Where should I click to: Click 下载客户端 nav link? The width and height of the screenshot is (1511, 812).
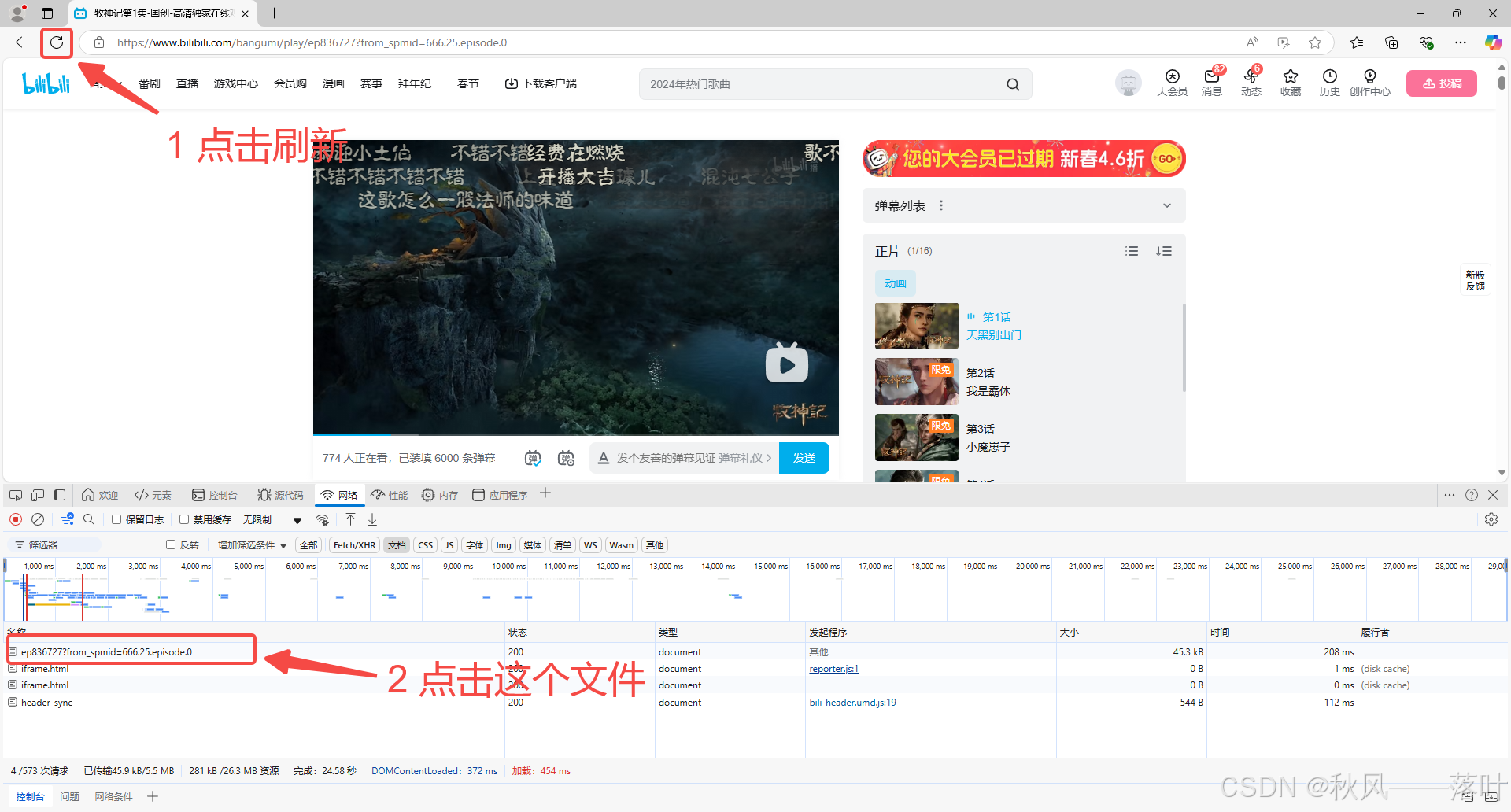click(x=541, y=83)
